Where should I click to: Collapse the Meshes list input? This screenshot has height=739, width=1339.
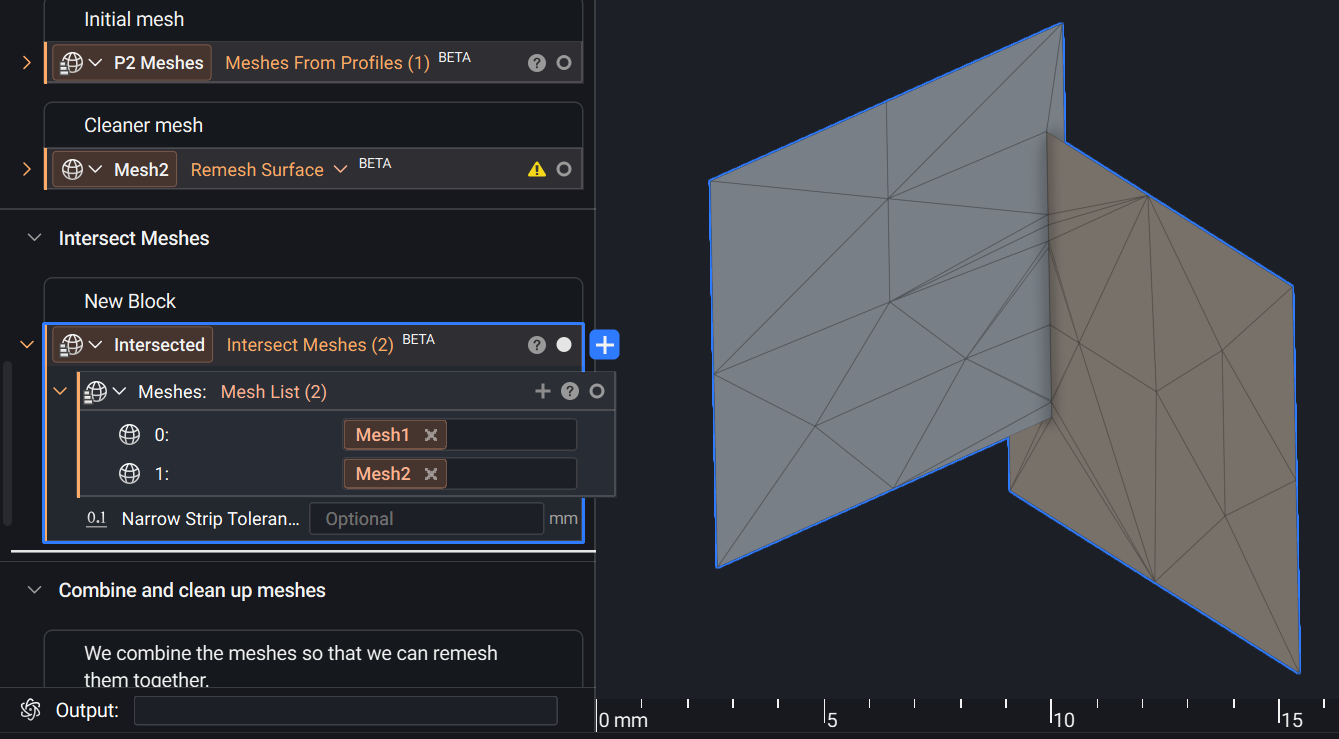click(60, 392)
